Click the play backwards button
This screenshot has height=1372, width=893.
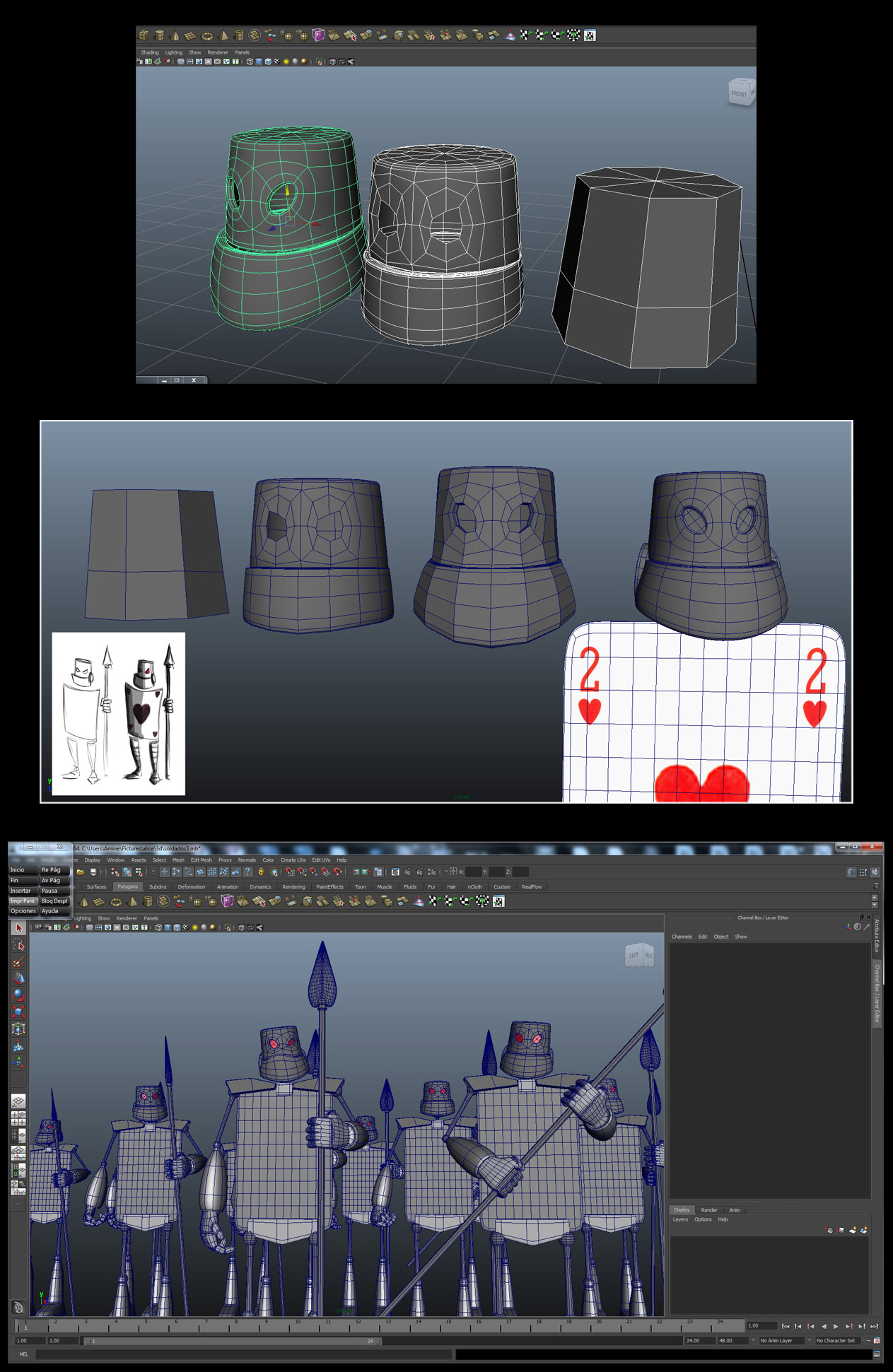pos(823,1327)
